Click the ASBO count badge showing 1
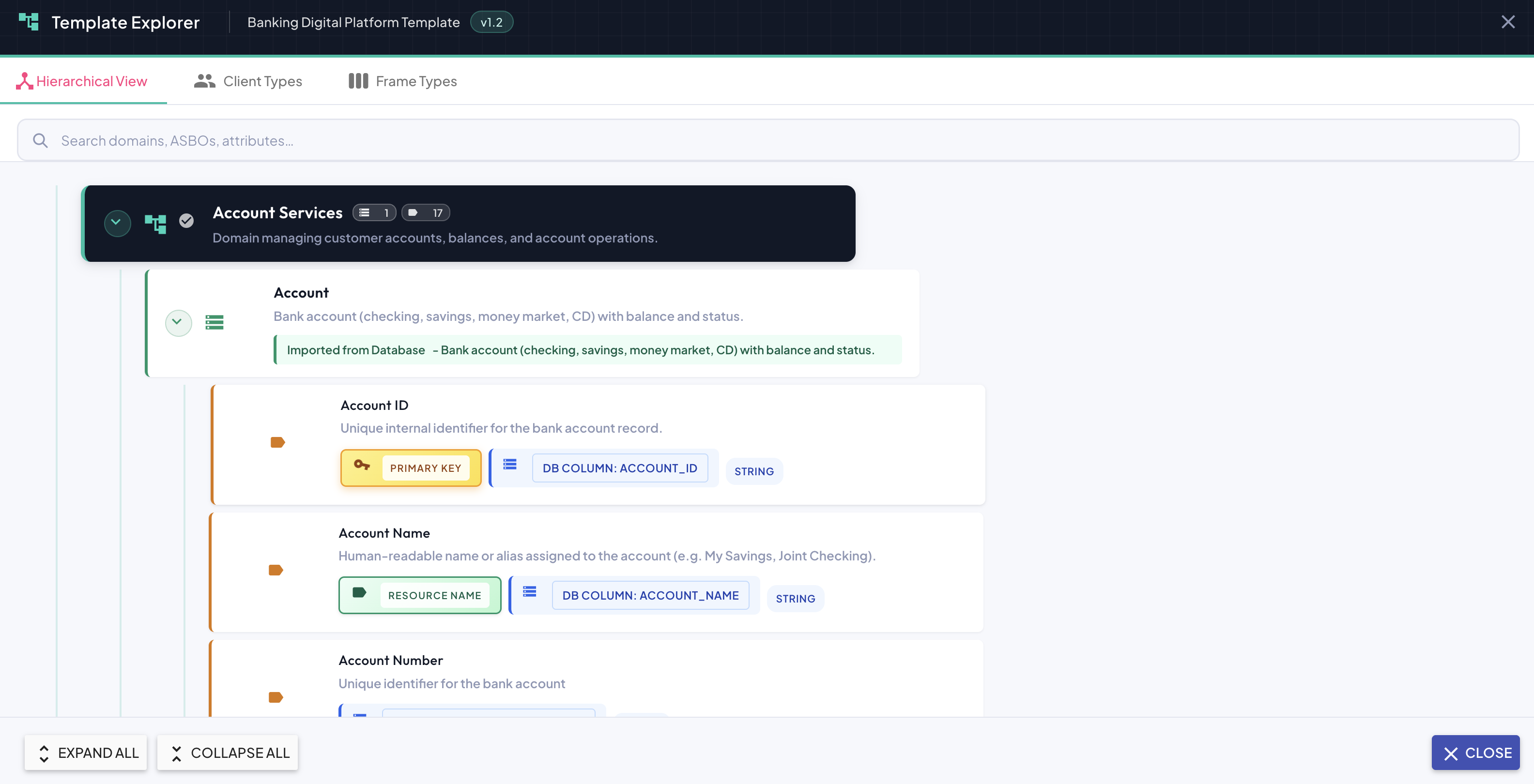The width and height of the screenshot is (1534, 784). click(x=374, y=212)
